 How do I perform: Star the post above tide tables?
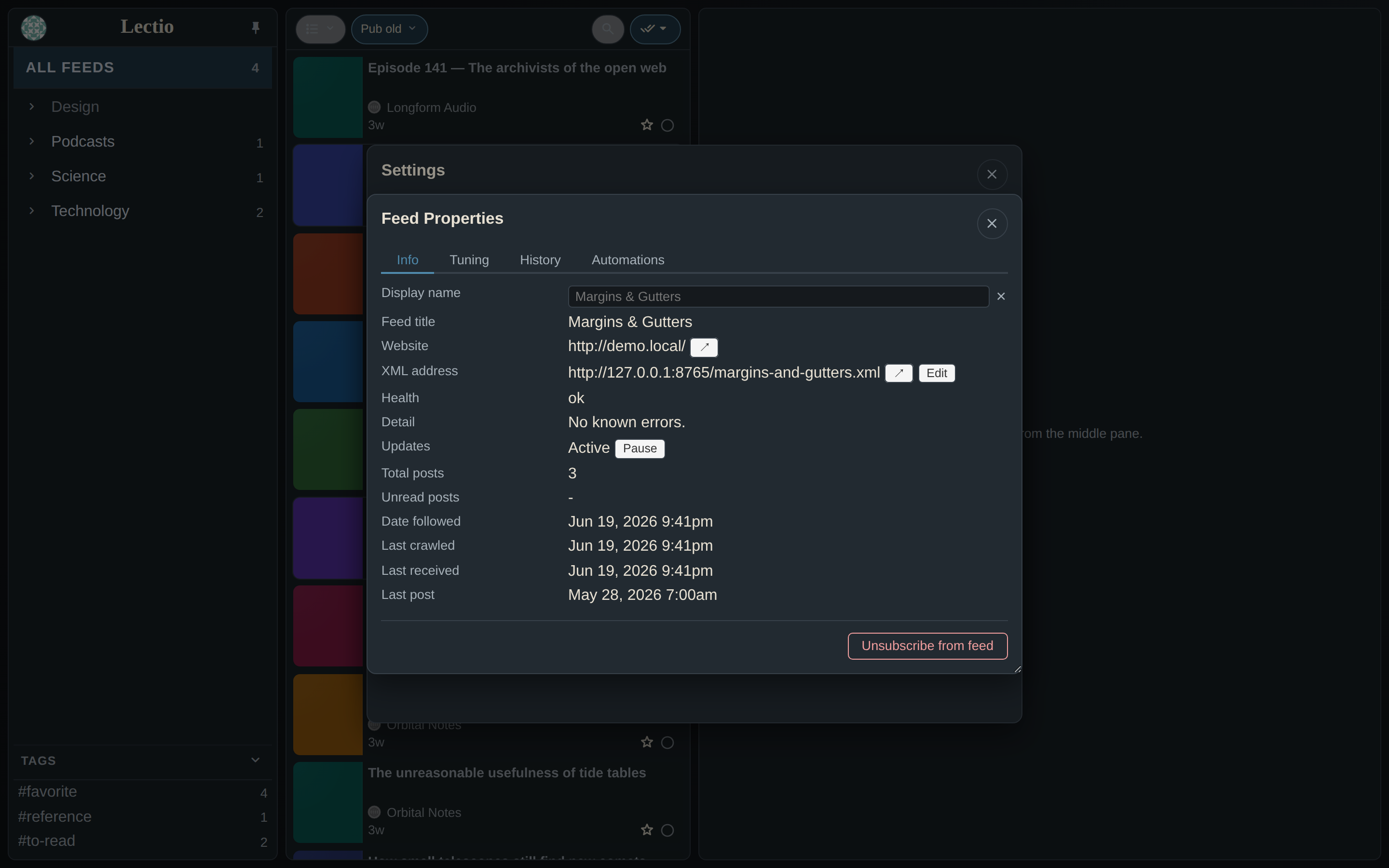point(647,742)
